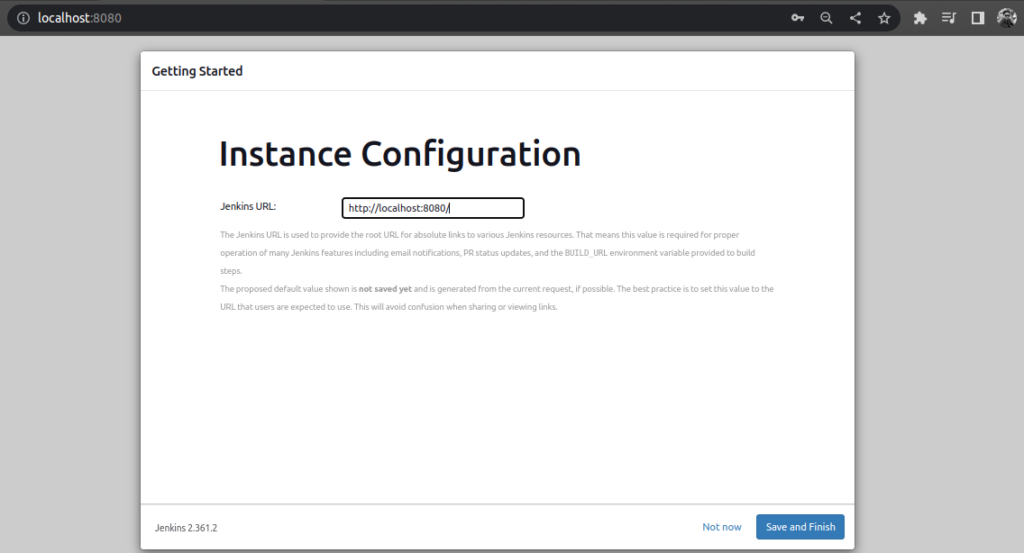This screenshot has width=1024, height=553.
Task: Click the Instance Configuration heading
Action: (x=400, y=154)
